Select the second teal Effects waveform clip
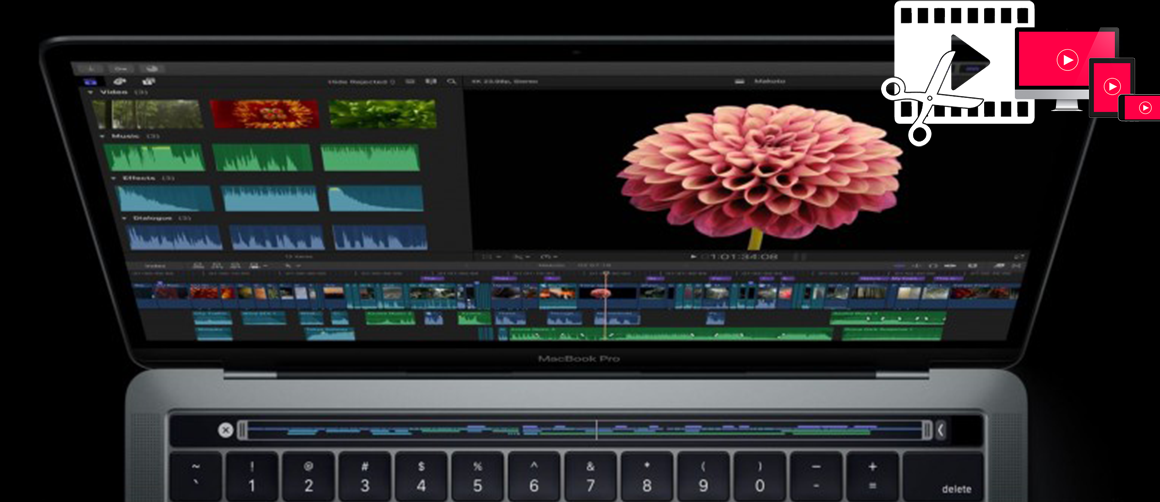This screenshot has height=502, width=1160. click(271, 198)
